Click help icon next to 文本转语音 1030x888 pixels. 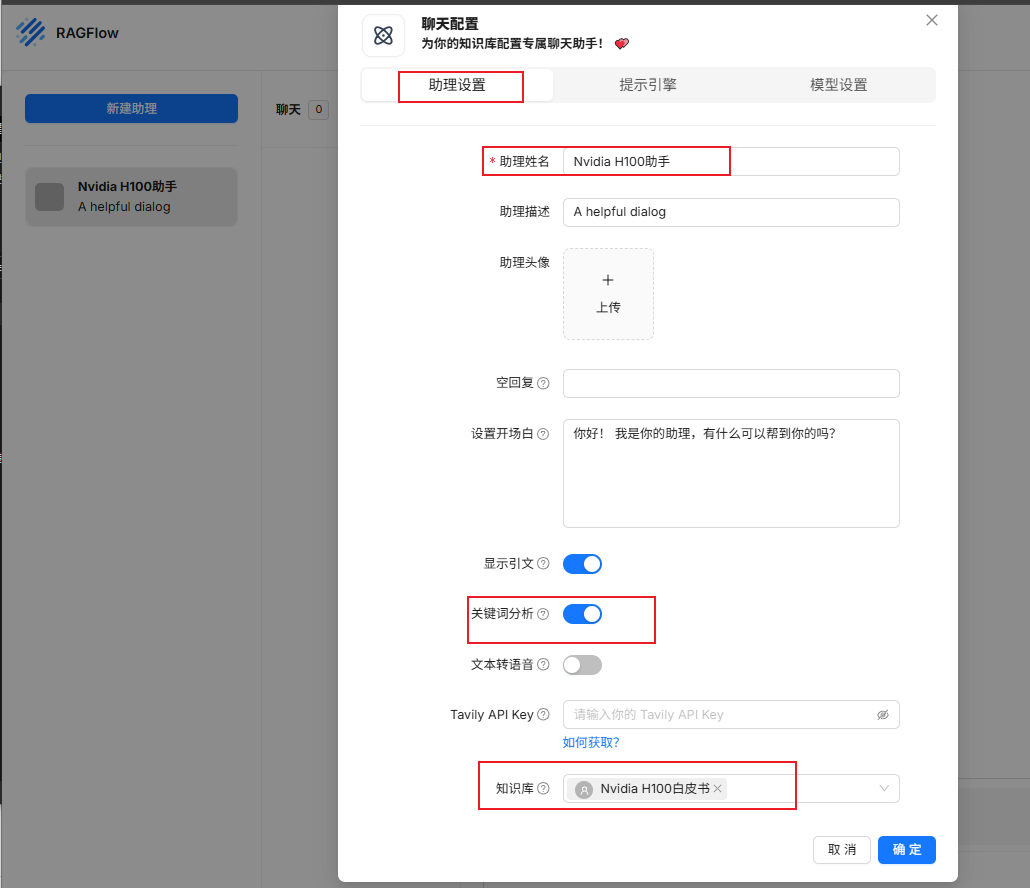[x=543, y=665]
